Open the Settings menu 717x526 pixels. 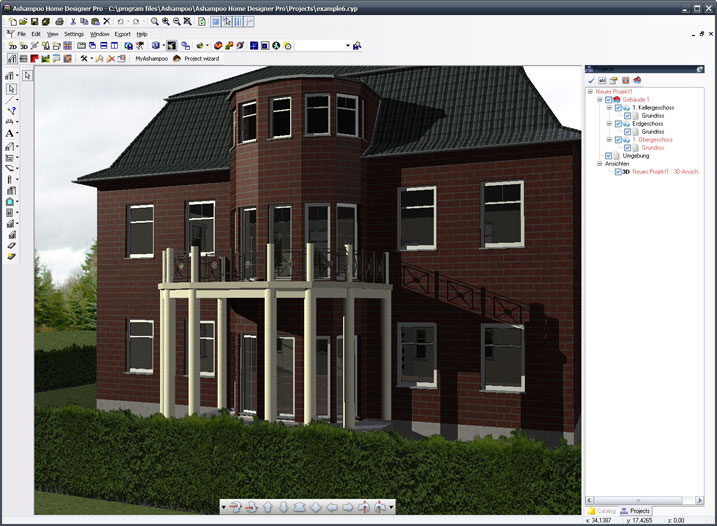point(74,34)
